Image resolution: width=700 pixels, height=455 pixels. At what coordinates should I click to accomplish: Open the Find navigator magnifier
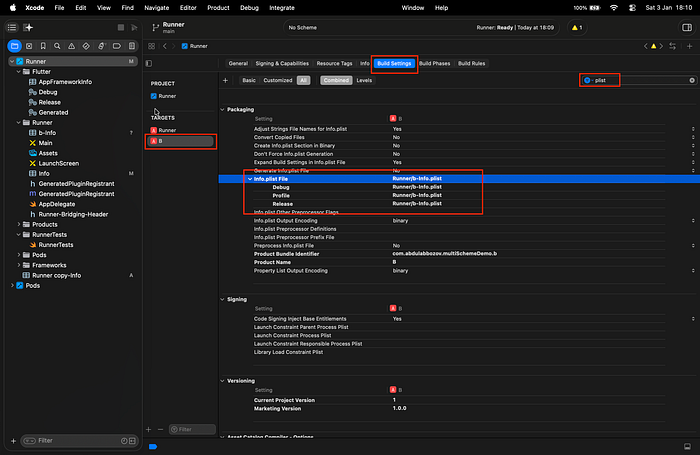(x=57, y=46)
